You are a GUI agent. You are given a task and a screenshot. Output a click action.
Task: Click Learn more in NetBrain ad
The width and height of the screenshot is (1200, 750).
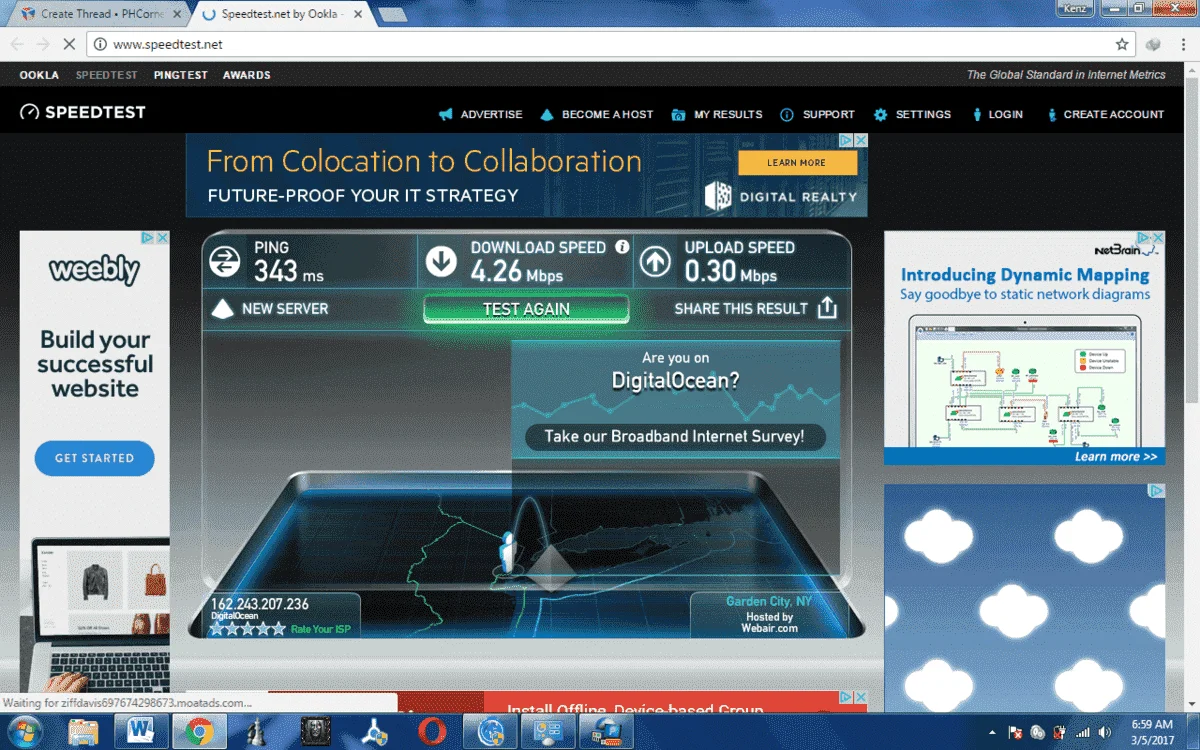click(1116, 456)
